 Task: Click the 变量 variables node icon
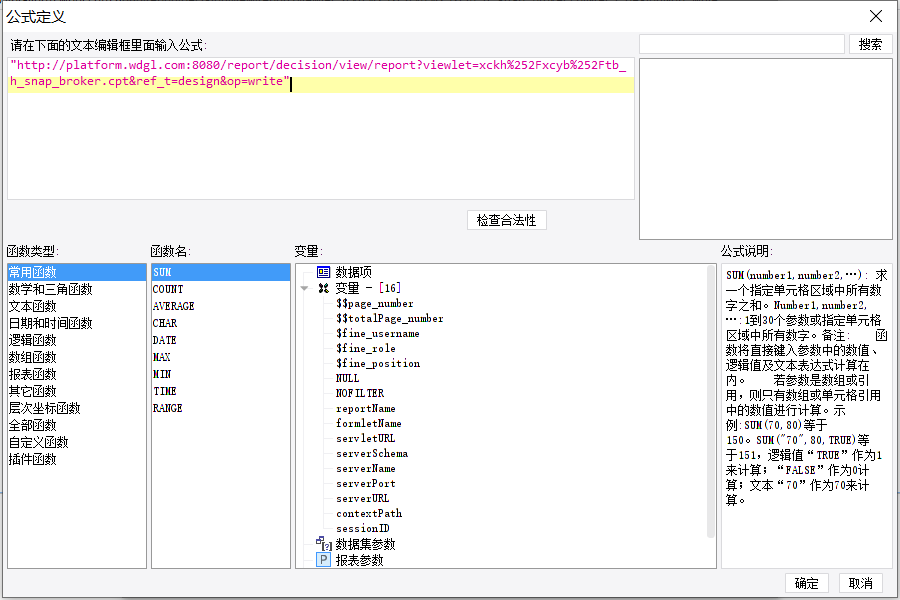click(x=324, y=288)
